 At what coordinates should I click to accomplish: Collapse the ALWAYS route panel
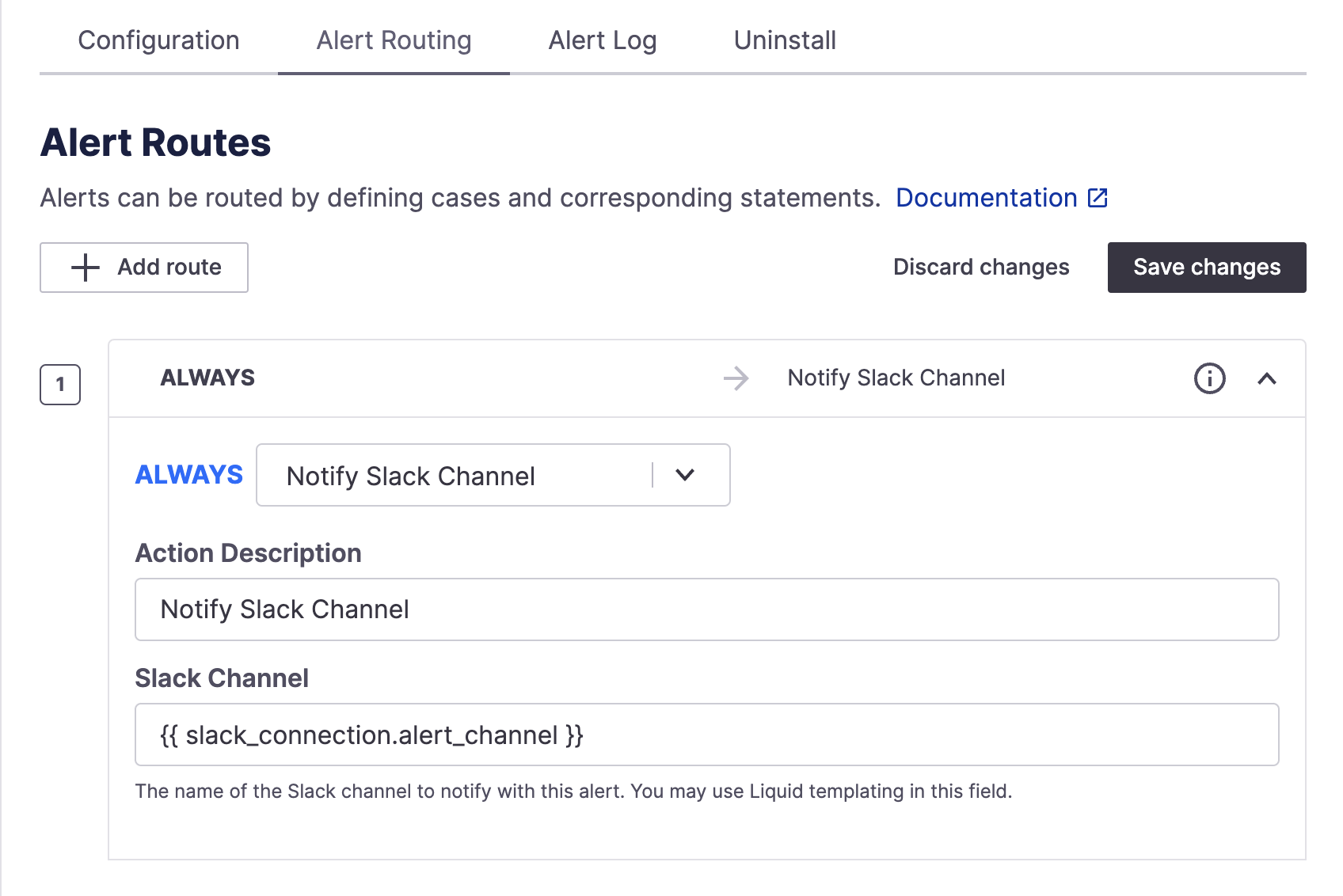click(x=1267, y=378)
